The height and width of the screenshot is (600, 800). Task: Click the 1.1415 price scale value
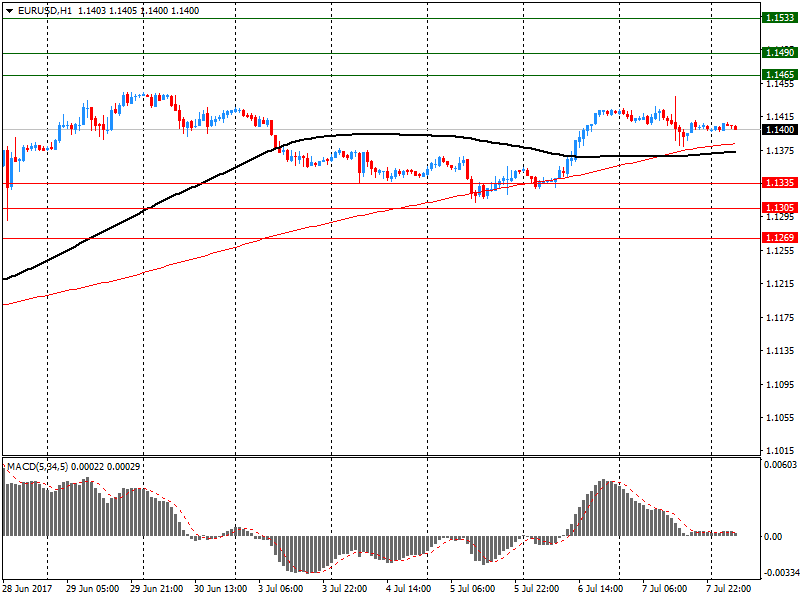(780, 117)
